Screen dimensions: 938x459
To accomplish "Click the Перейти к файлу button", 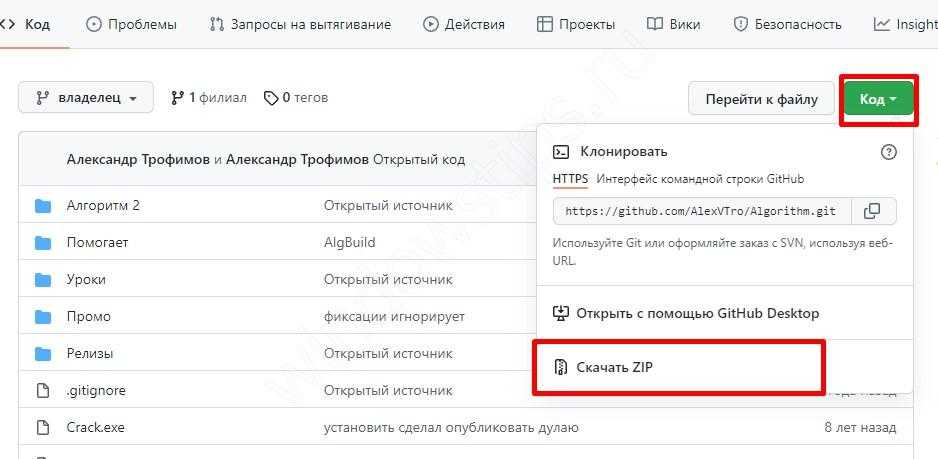I will click(761, 99).
